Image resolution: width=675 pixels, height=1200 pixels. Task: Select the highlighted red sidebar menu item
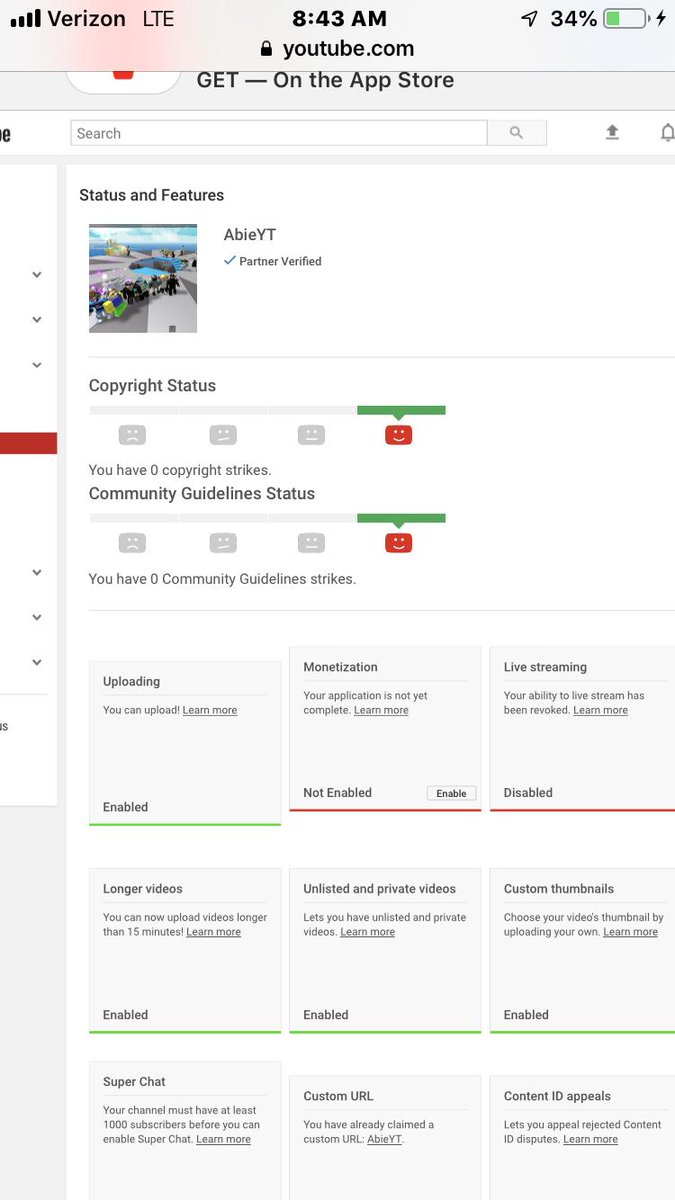point(28,443)
